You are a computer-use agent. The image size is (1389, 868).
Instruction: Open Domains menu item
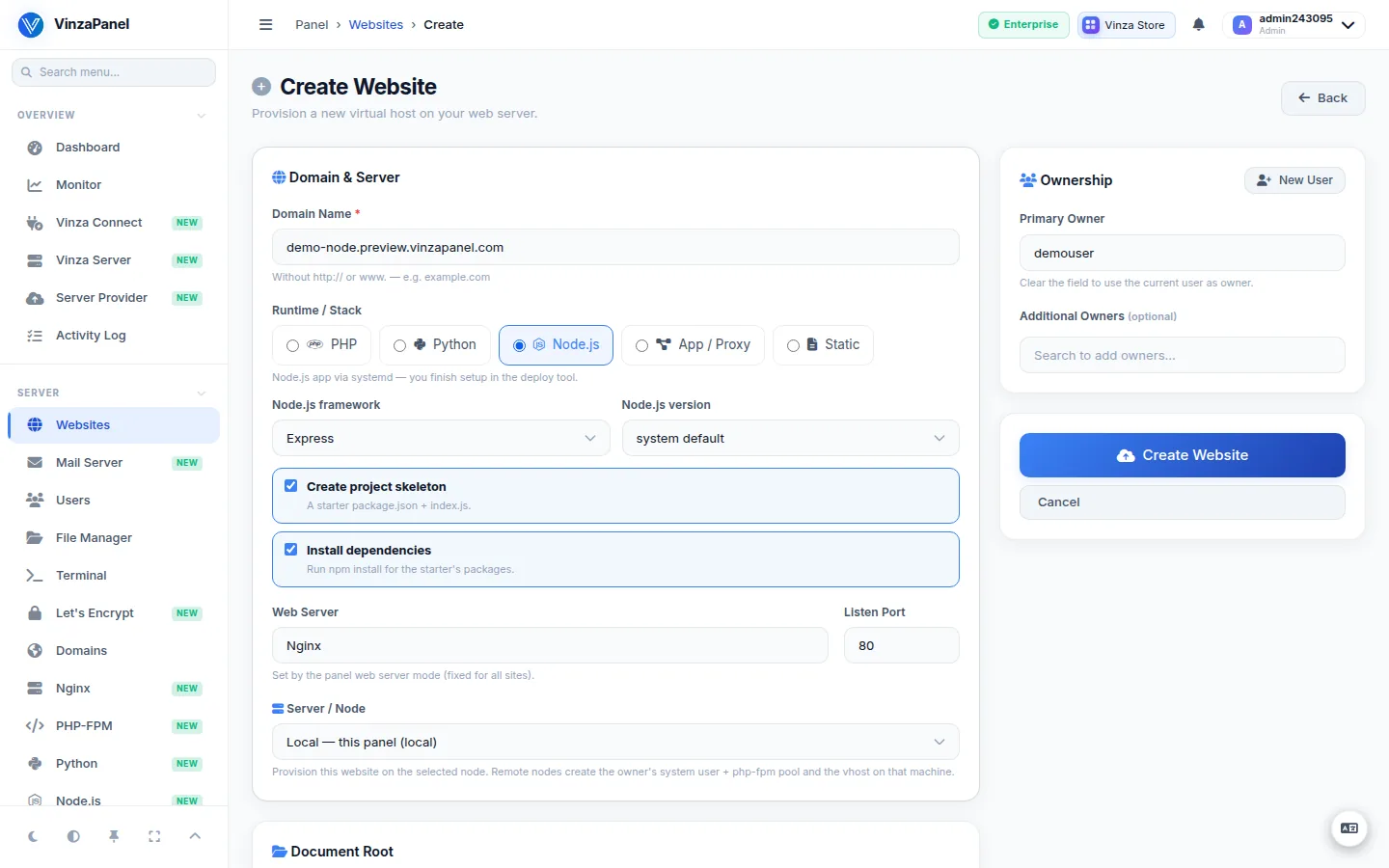click(114, 651)
